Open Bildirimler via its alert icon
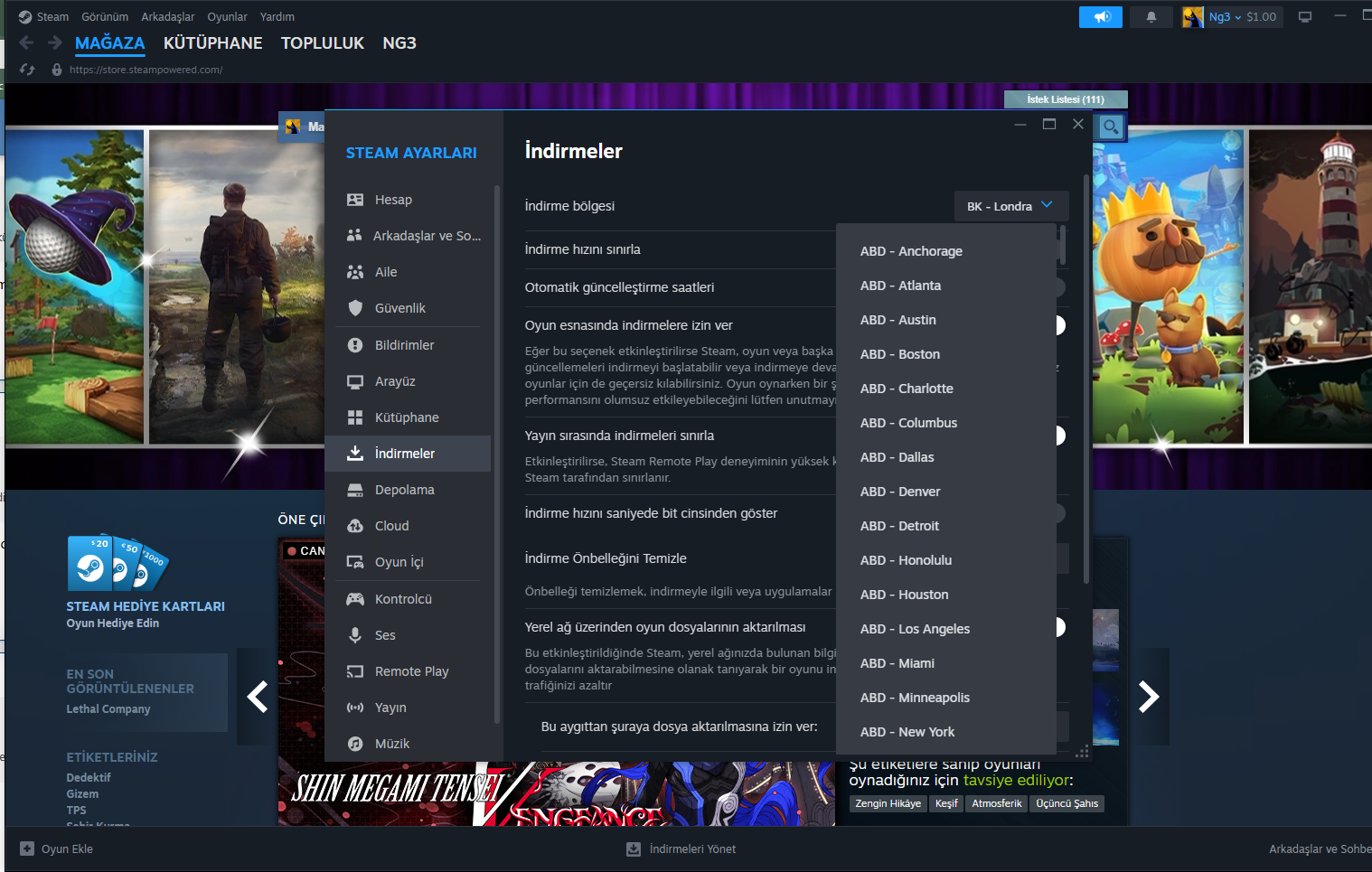 click(355, 345)
